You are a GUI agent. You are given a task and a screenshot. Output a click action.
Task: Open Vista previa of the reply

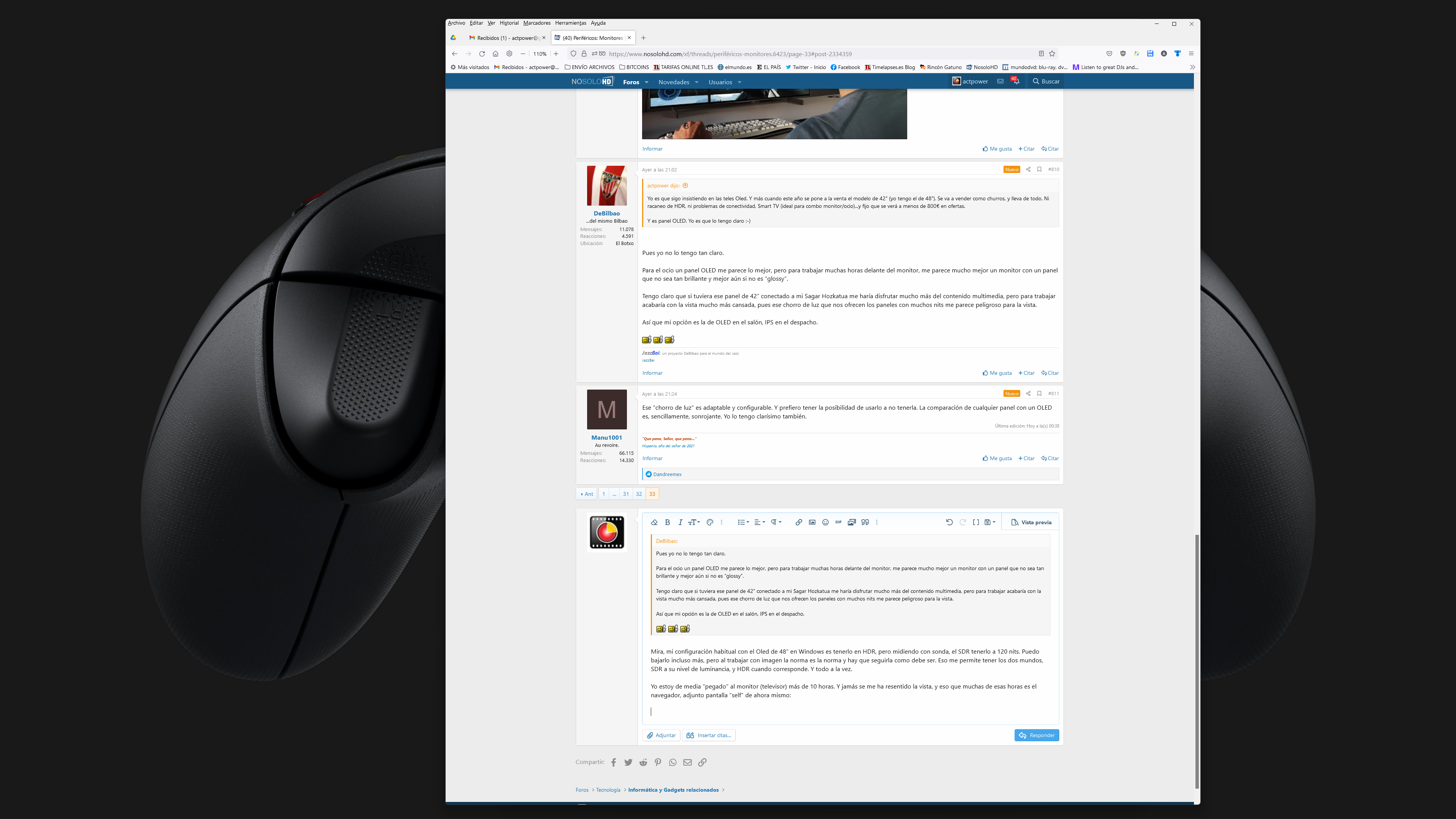(x=1031, y=522)
